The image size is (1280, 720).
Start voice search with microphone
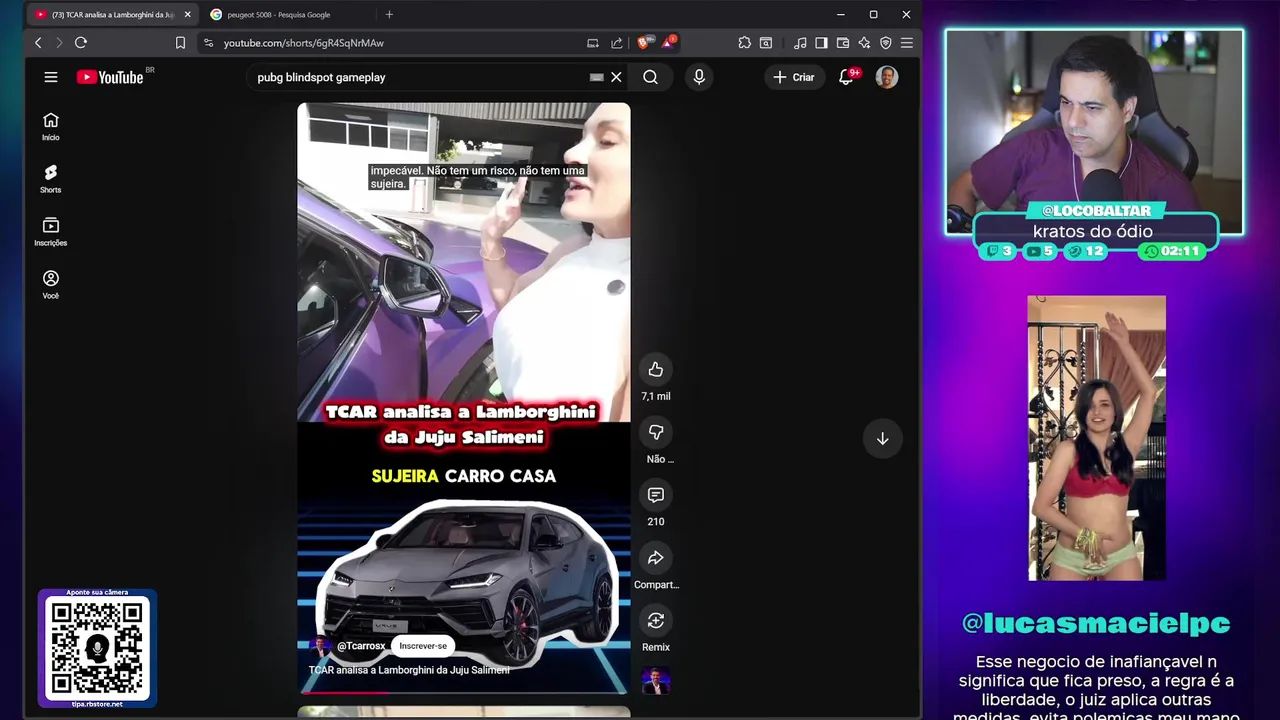pyautogui.click(x=699, y=77)
